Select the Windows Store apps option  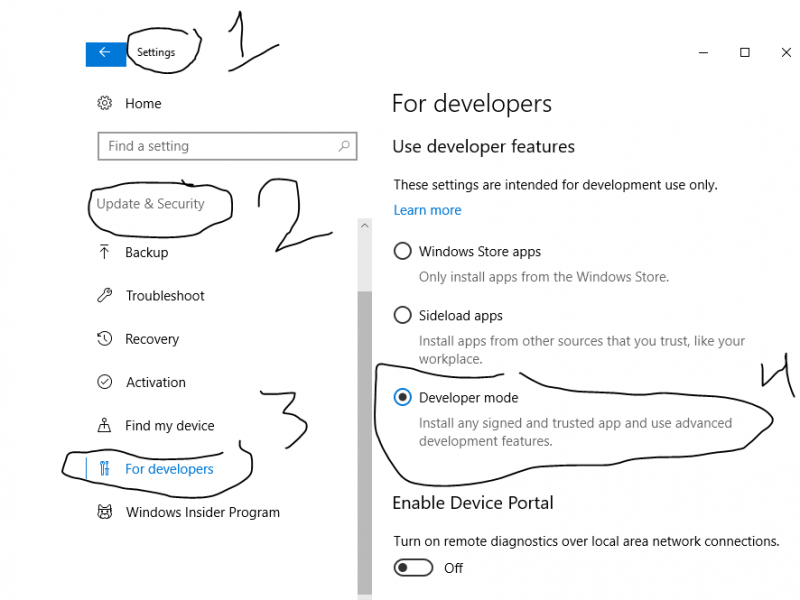coord(402,251)
